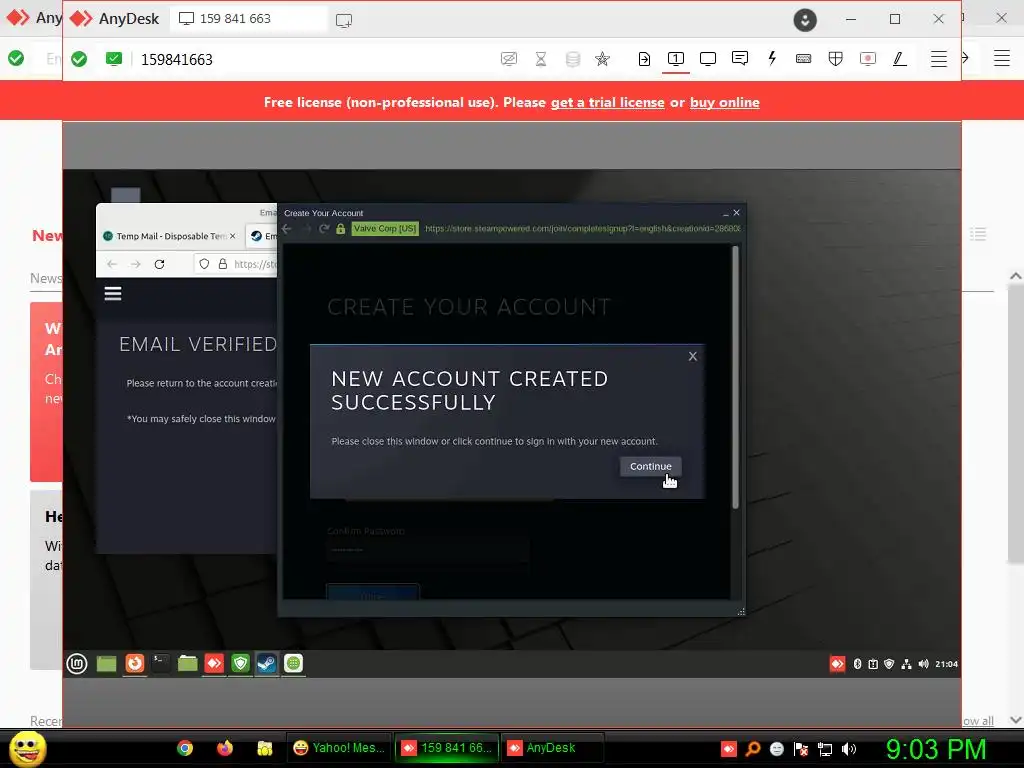Open the hamburger menu on Email Verified page
1024x768 pixels.
[x=113, y=294]
